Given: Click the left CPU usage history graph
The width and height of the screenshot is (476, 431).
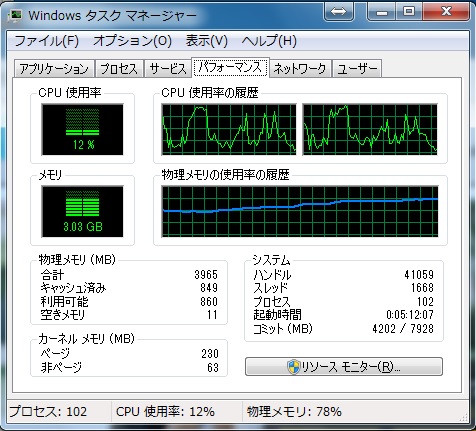Looking at the screenshot, I should [x=229, y=130].
